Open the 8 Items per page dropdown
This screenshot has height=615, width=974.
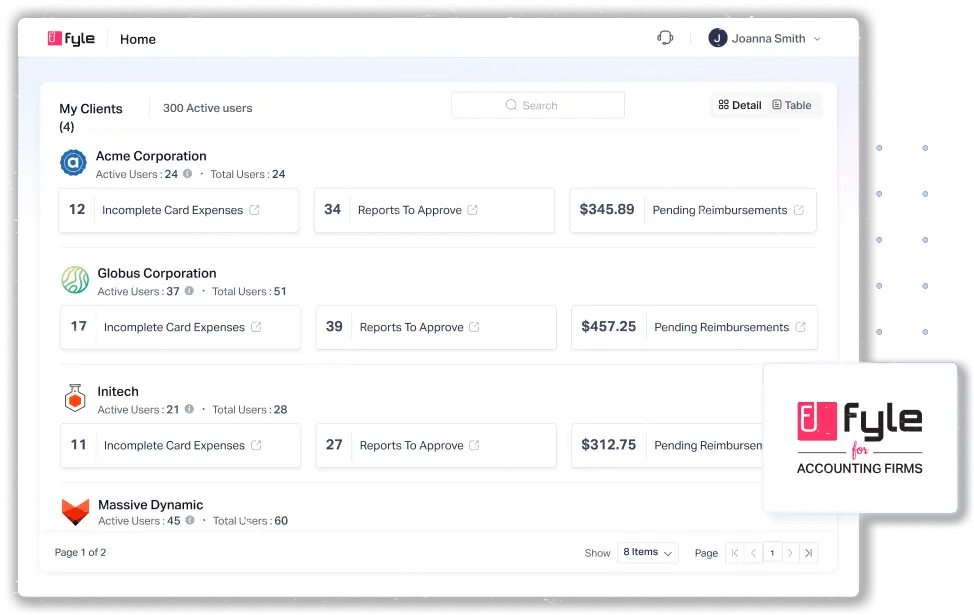click(x=647, y=552)
